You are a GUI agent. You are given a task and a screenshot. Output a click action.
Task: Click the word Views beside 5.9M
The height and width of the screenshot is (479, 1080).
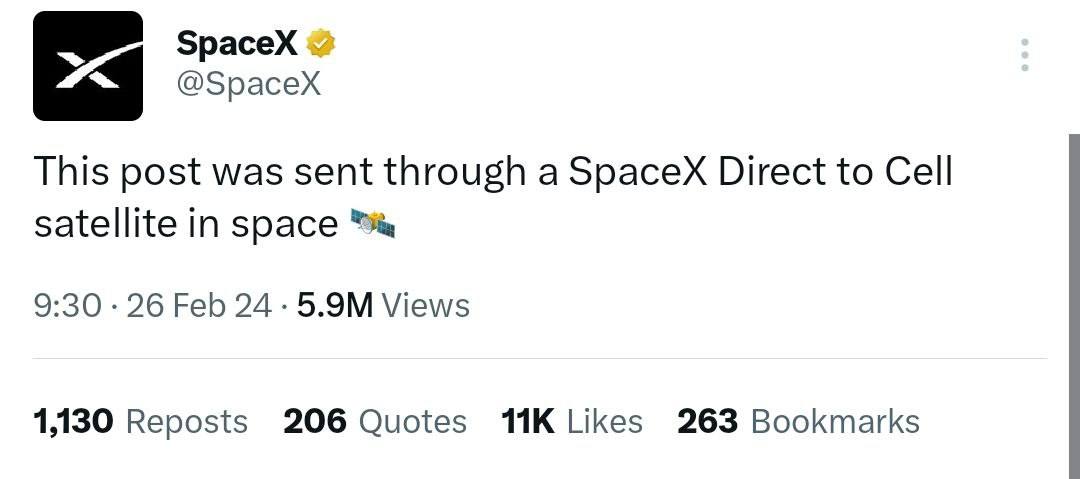tap(426, 305)
